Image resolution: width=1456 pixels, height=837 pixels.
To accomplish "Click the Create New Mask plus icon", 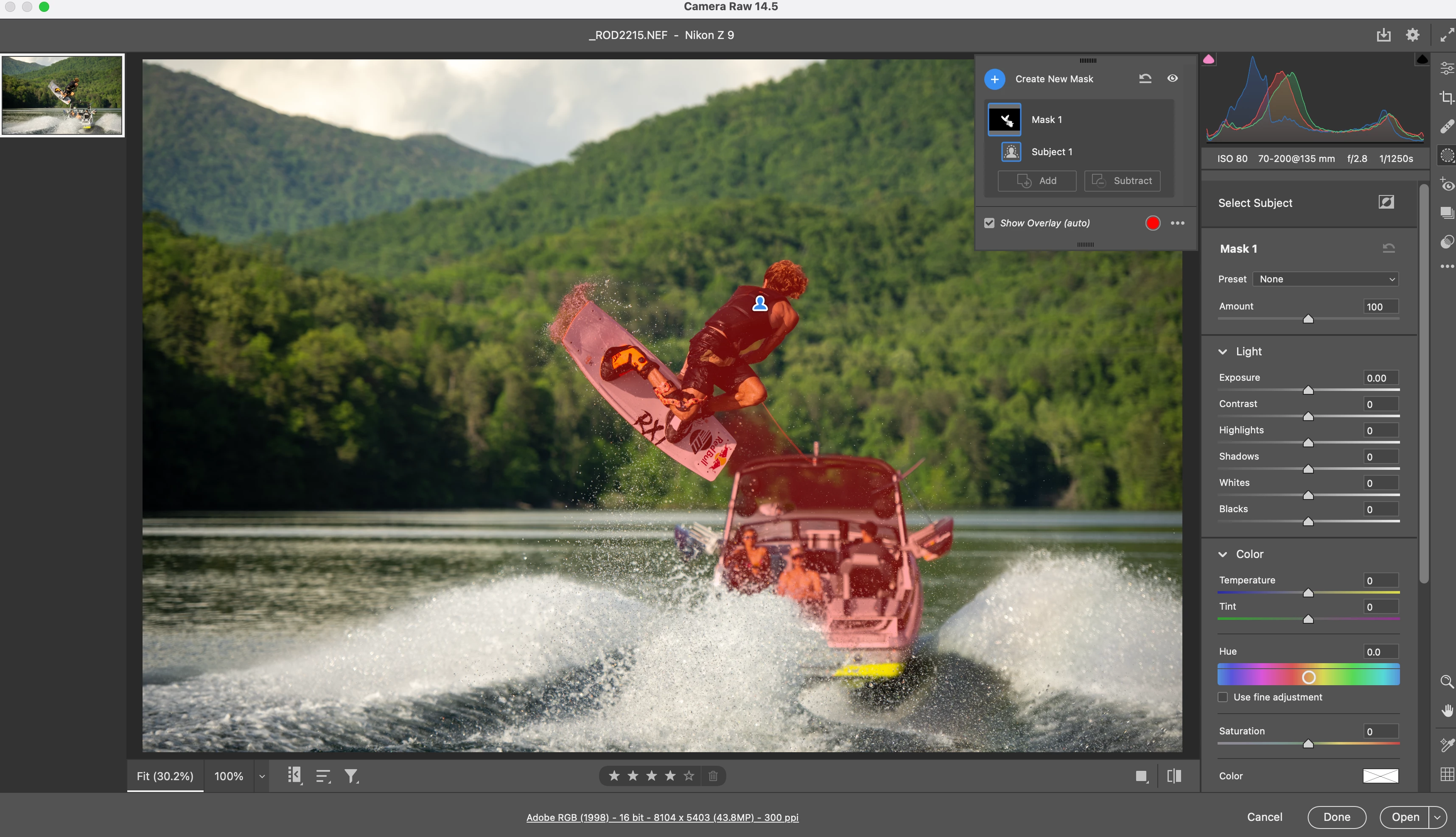I will coord(994,79).
